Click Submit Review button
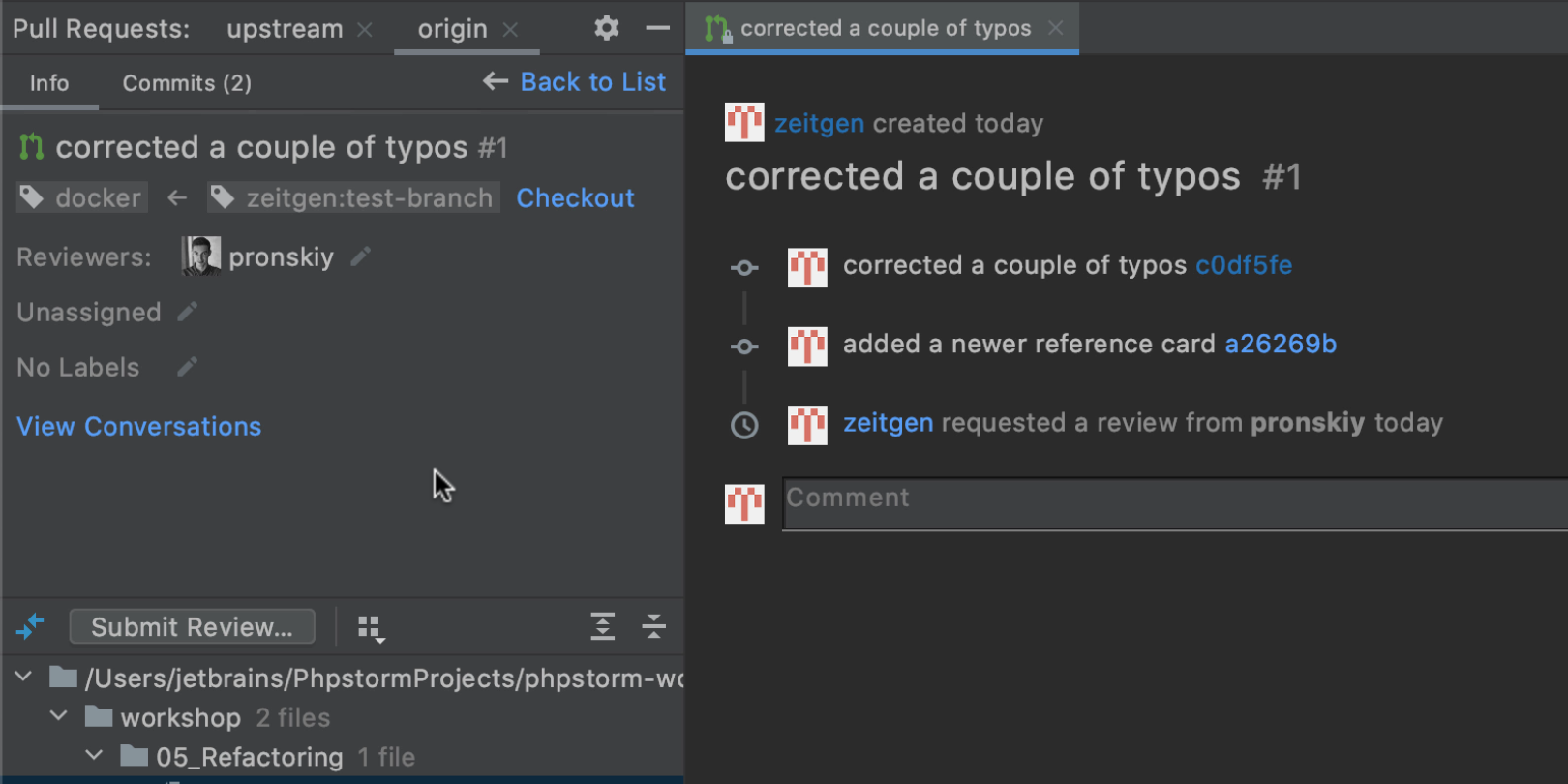Screen dimensions: 1568x784 tap(192, 627)
